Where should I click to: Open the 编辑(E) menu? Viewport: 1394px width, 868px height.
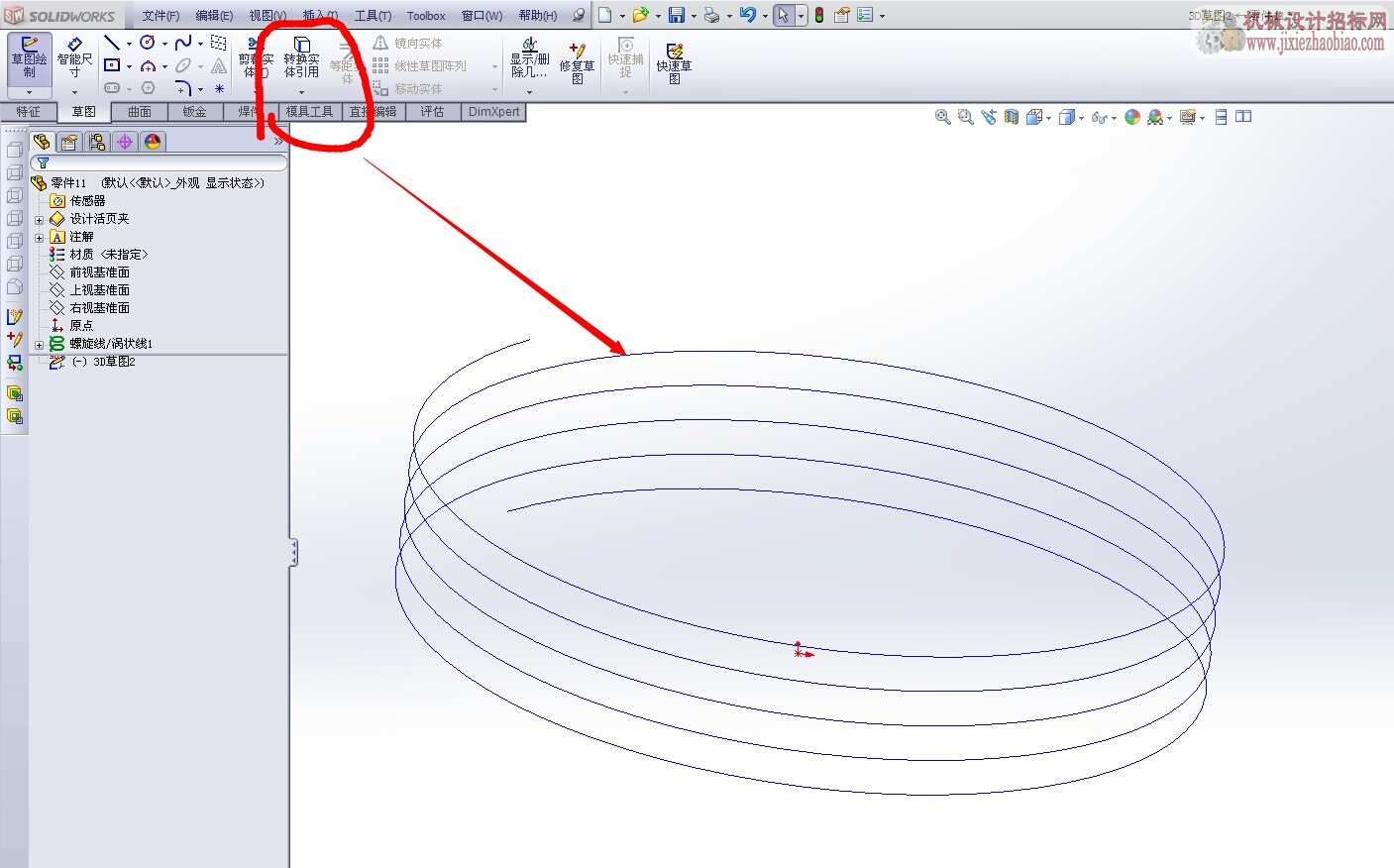(214, 16)
